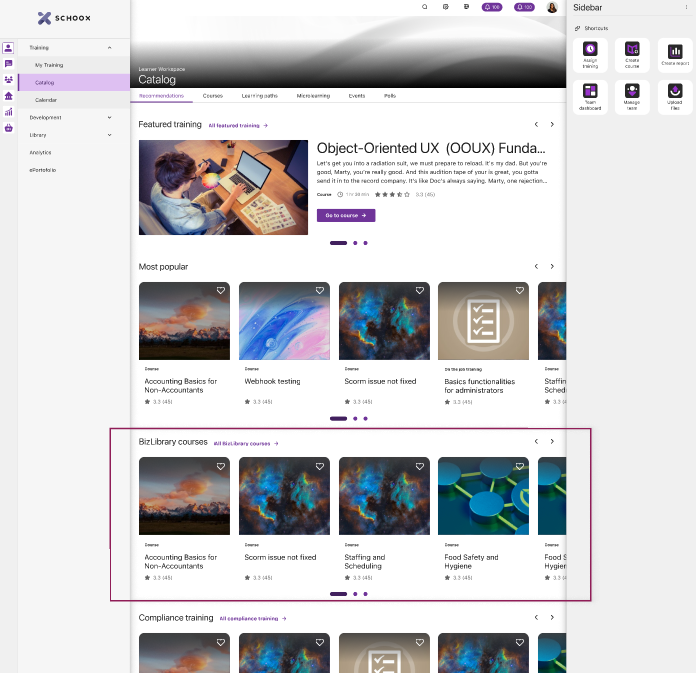Viewport: 696px width, 673px height.
Task: Open the Assign training shortcut
Action: click(x=590, y=54)
